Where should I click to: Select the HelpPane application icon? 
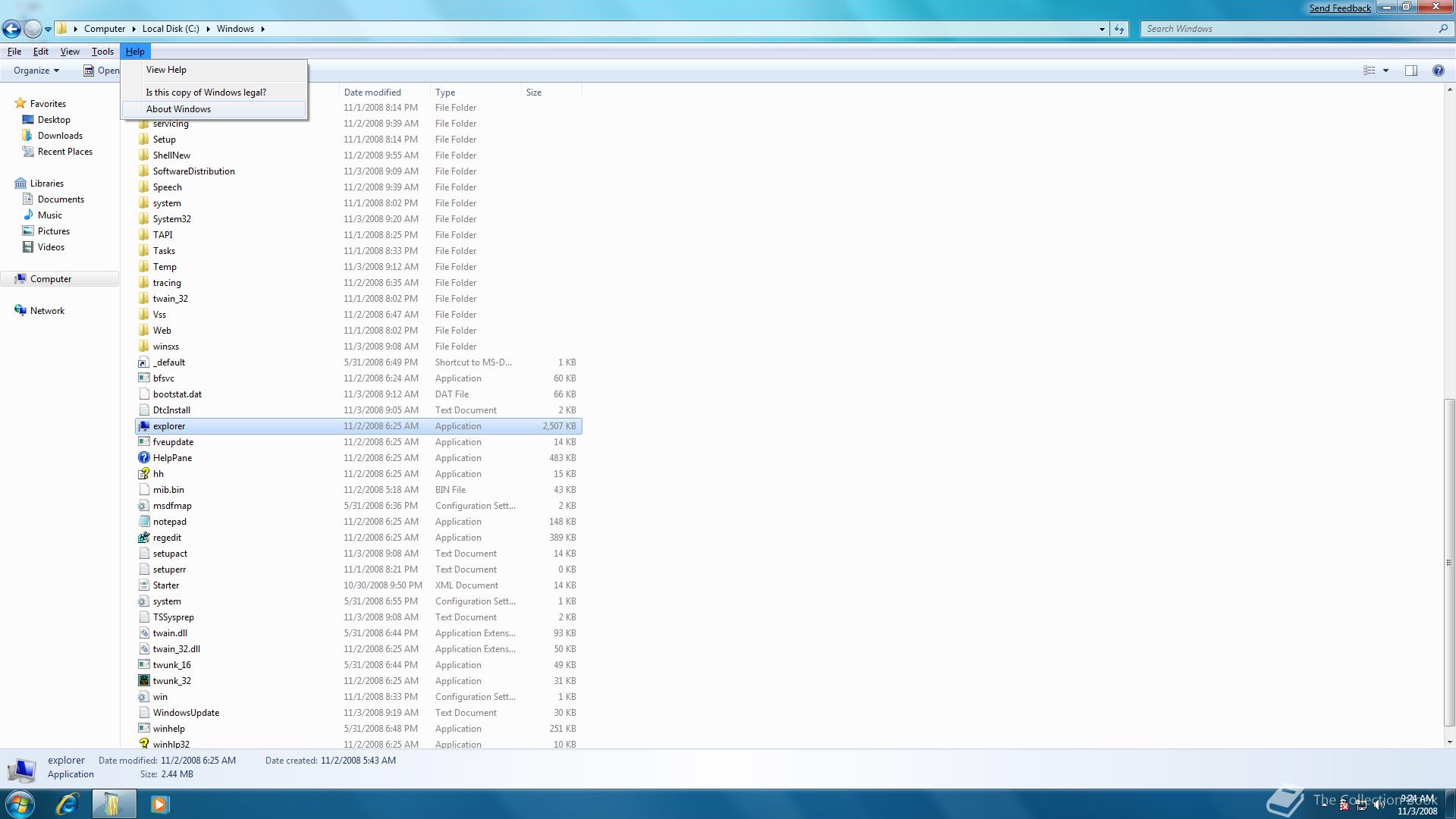coord(144,458)
